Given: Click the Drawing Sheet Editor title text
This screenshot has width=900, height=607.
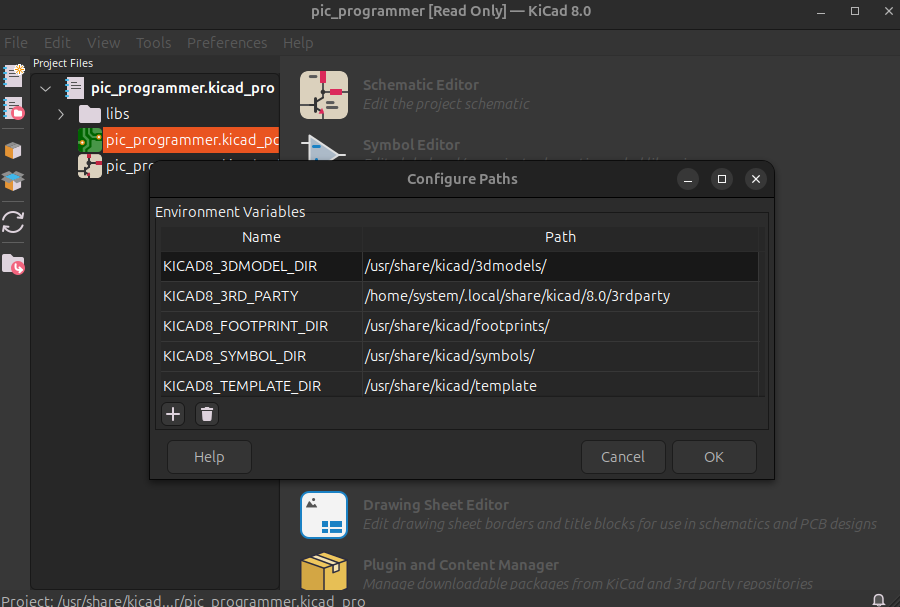Looking at the screenshot, I should click(436, 505).
